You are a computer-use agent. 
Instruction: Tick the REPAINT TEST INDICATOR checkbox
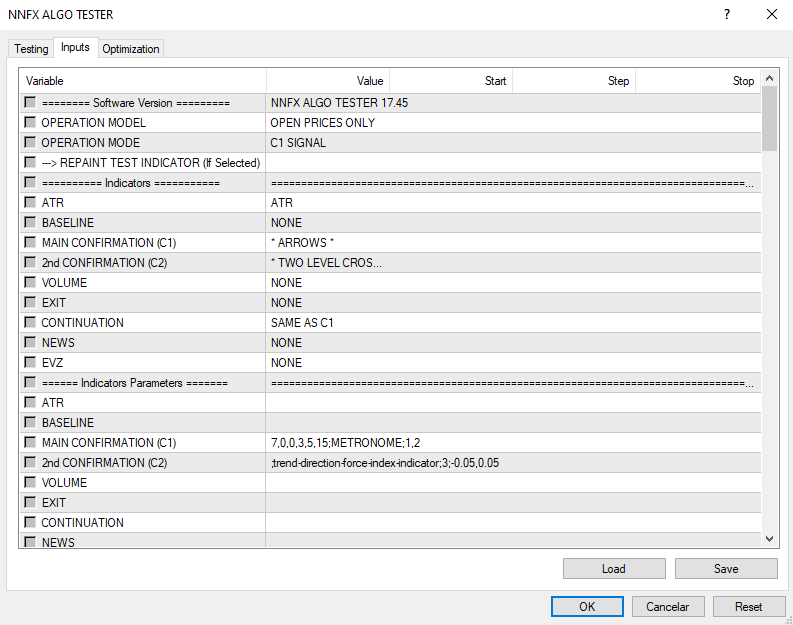(30, 162)
